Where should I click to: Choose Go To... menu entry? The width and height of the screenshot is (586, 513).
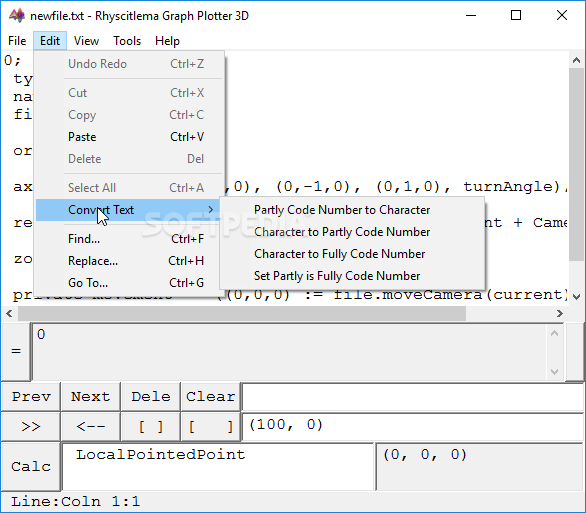[x=129, y=283]
